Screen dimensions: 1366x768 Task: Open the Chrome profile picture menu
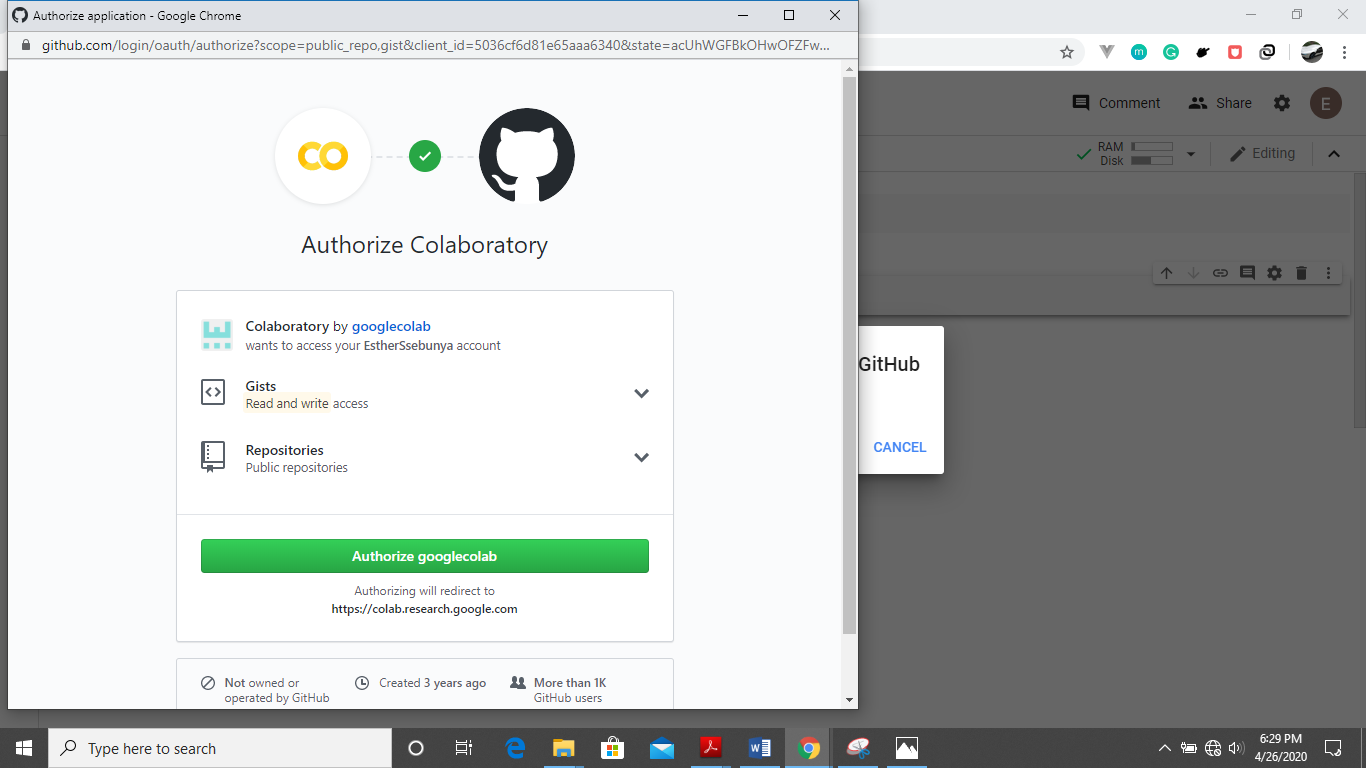point(1312,52)
